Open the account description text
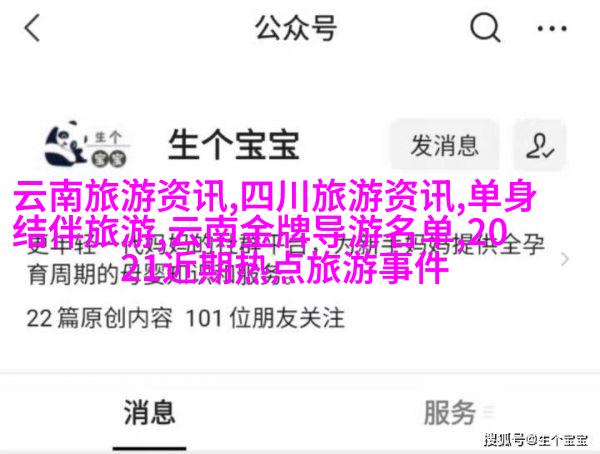 285,260
